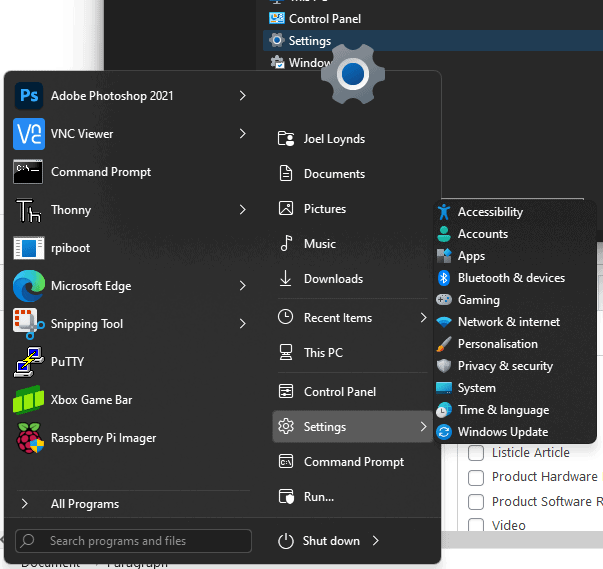603x569 pixels.
Task: Tick the Product Hardware checkbox
Action: 476,477
